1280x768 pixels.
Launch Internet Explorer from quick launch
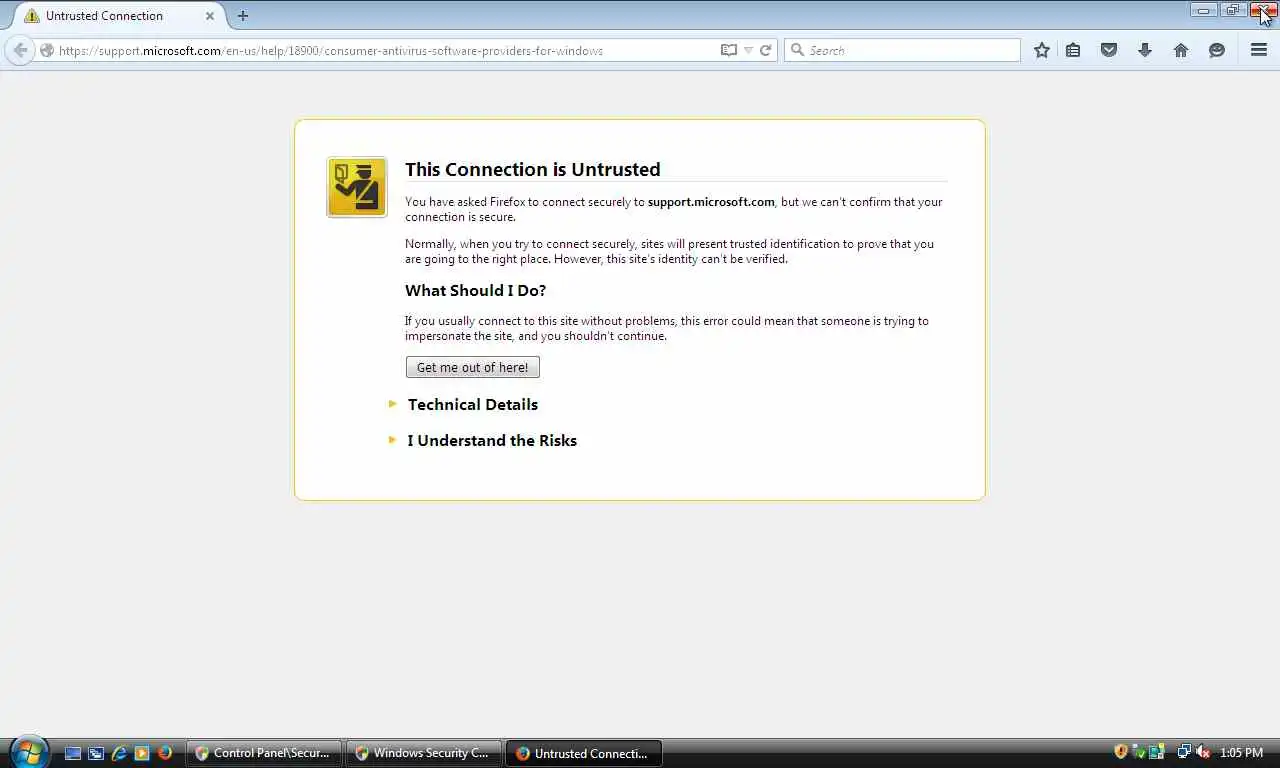[x=119, y=753]
